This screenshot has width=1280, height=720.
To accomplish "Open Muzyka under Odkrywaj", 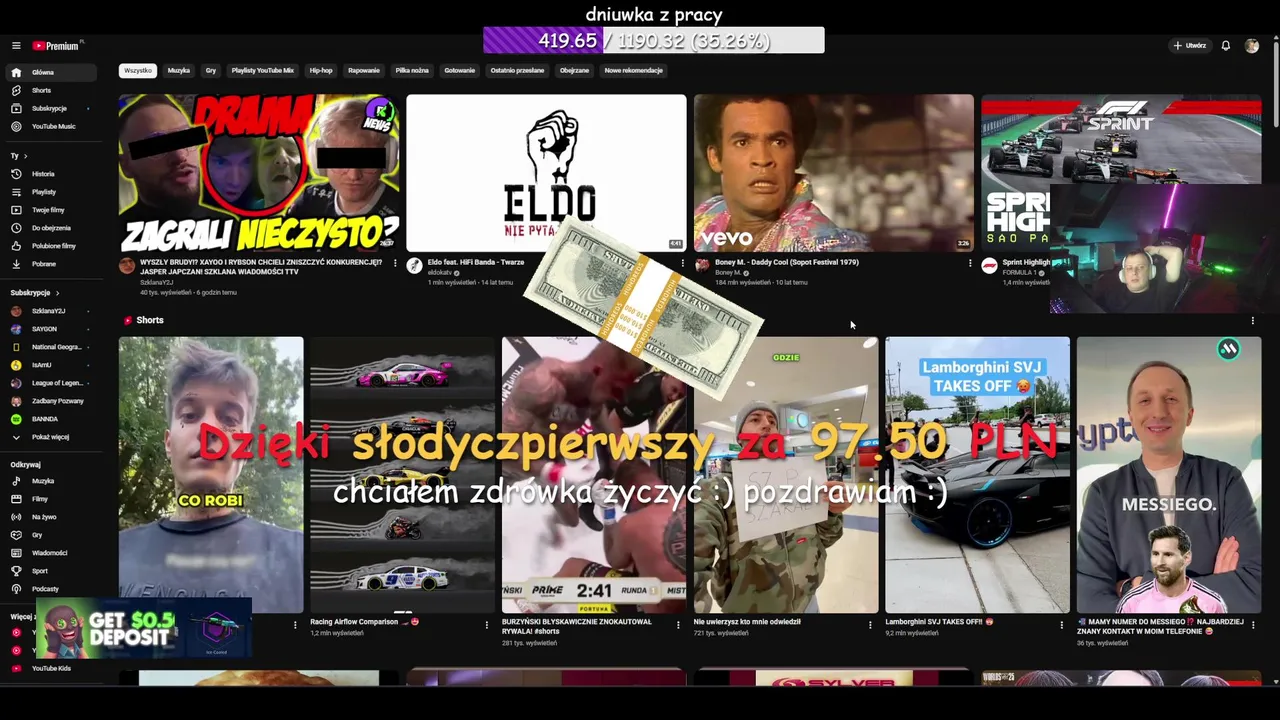I will coord(53,481).
